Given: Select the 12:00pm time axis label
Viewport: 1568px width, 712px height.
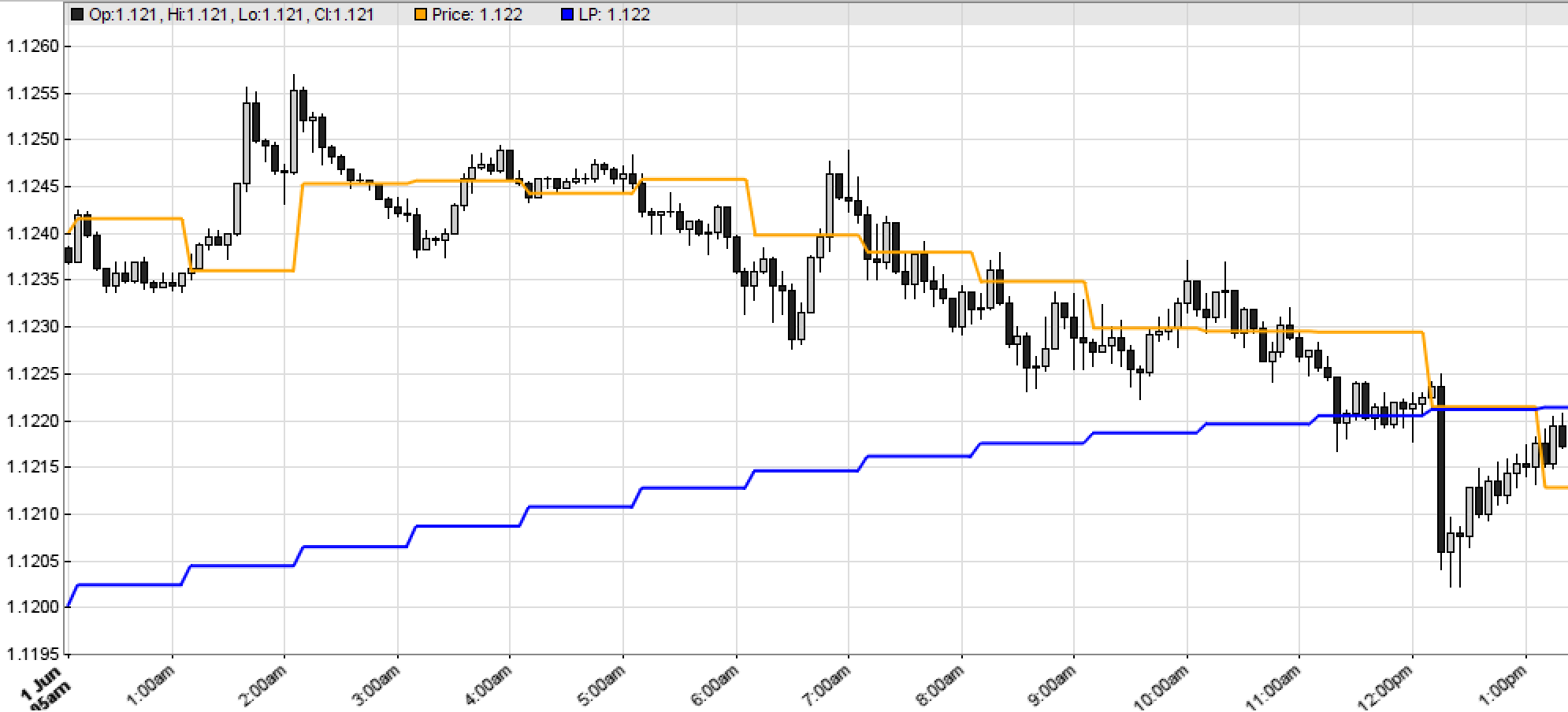Looking at the screenshot, I should click(x=1390, y=687).
